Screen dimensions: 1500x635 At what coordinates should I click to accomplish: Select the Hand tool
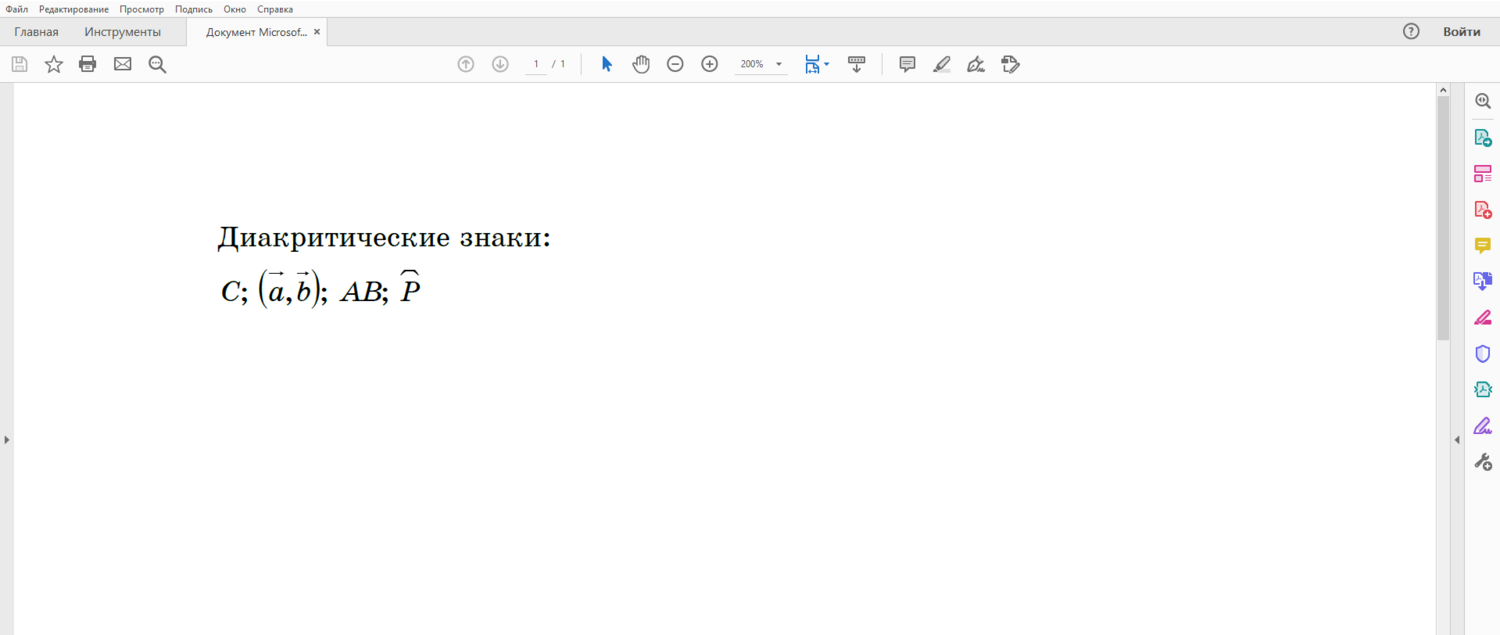click(641, 63)
